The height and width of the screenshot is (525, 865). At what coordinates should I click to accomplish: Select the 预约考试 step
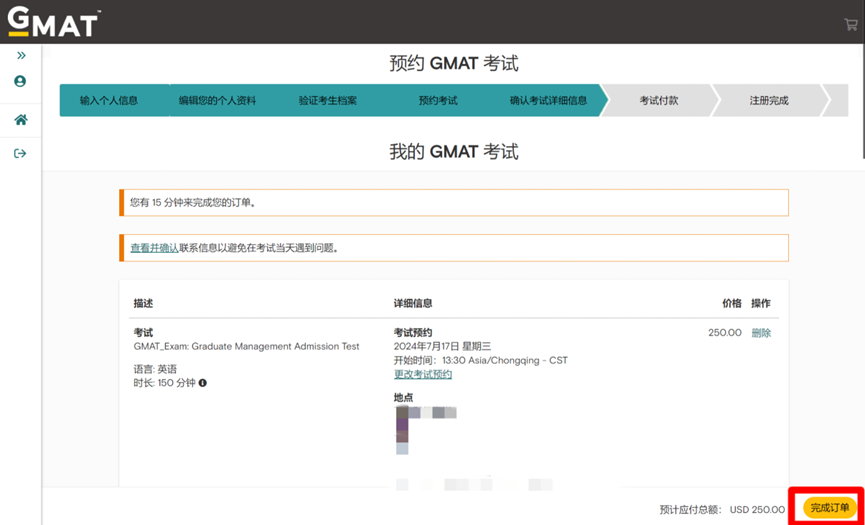pos(438,100)
